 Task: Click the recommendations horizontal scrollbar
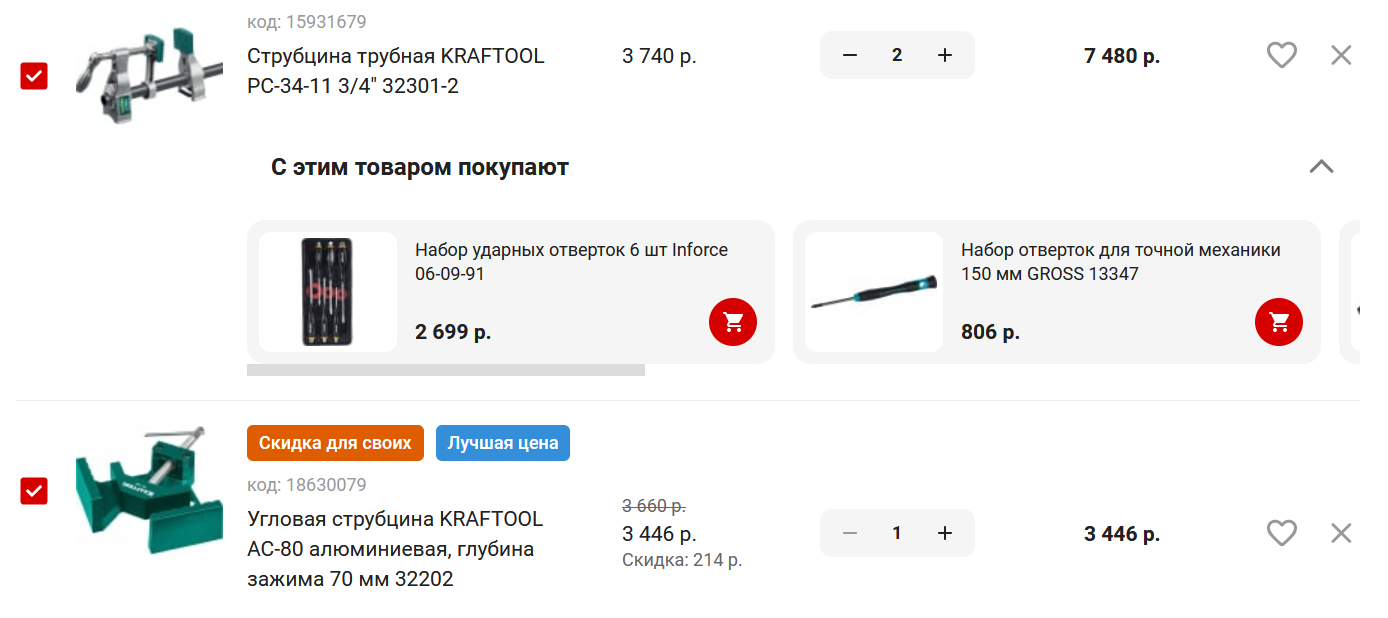446,370
